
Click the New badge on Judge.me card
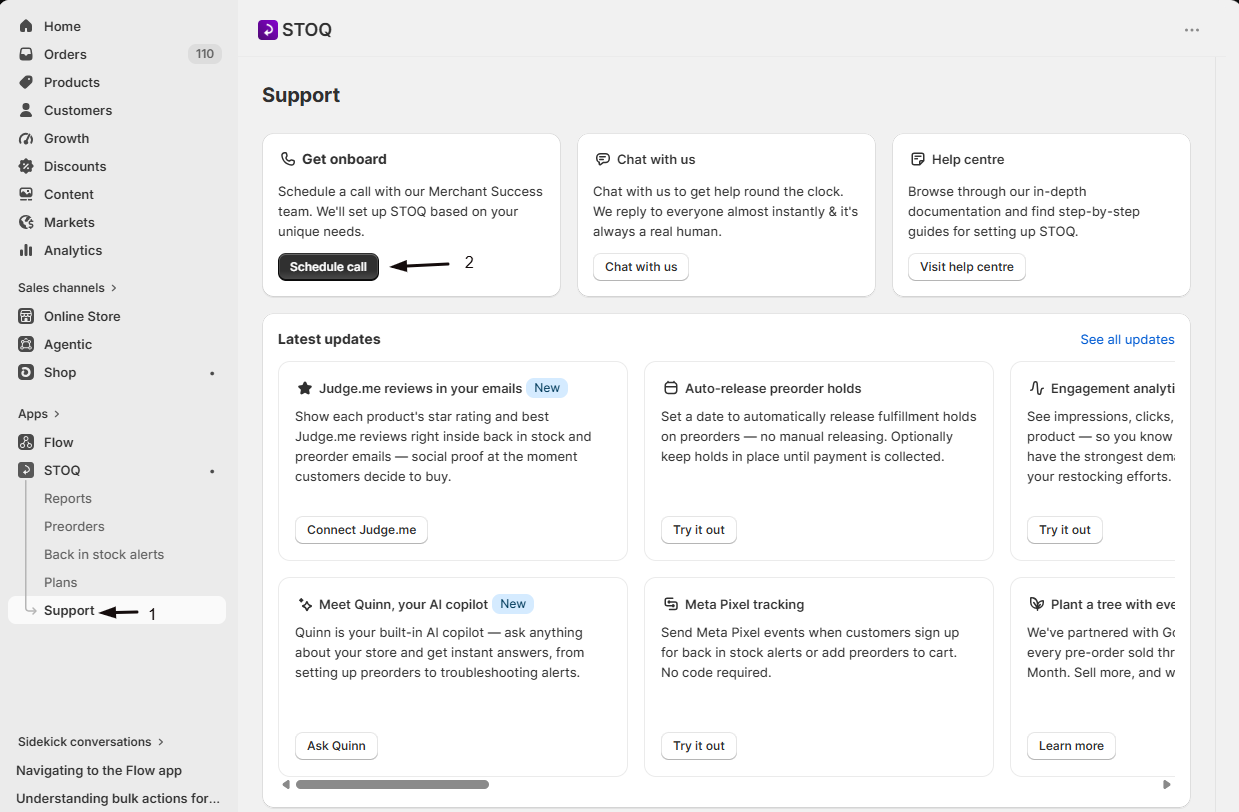coord(547,388)
